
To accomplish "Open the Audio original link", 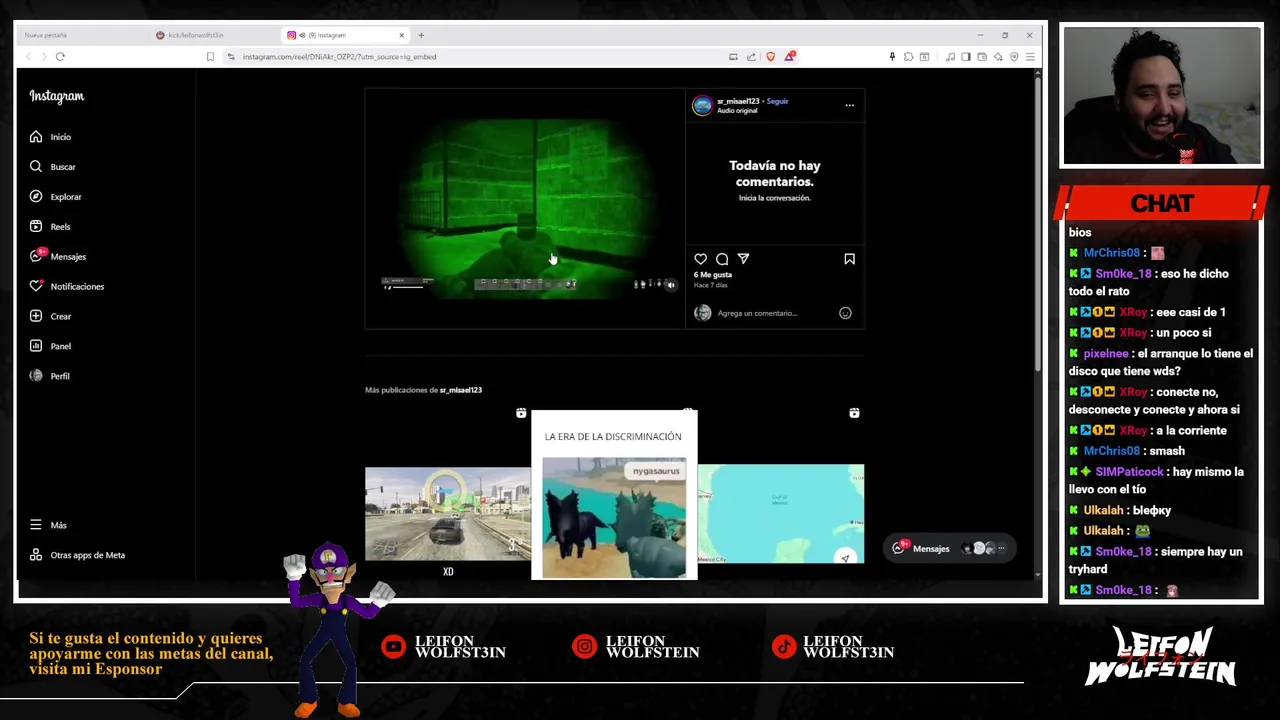I will coord(737,111).
